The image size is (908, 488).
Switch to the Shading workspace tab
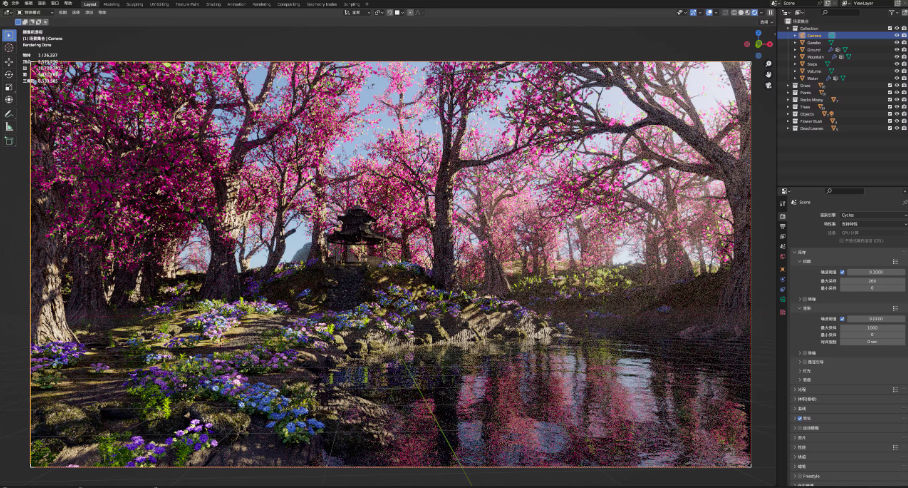click(x=213, y=4)
